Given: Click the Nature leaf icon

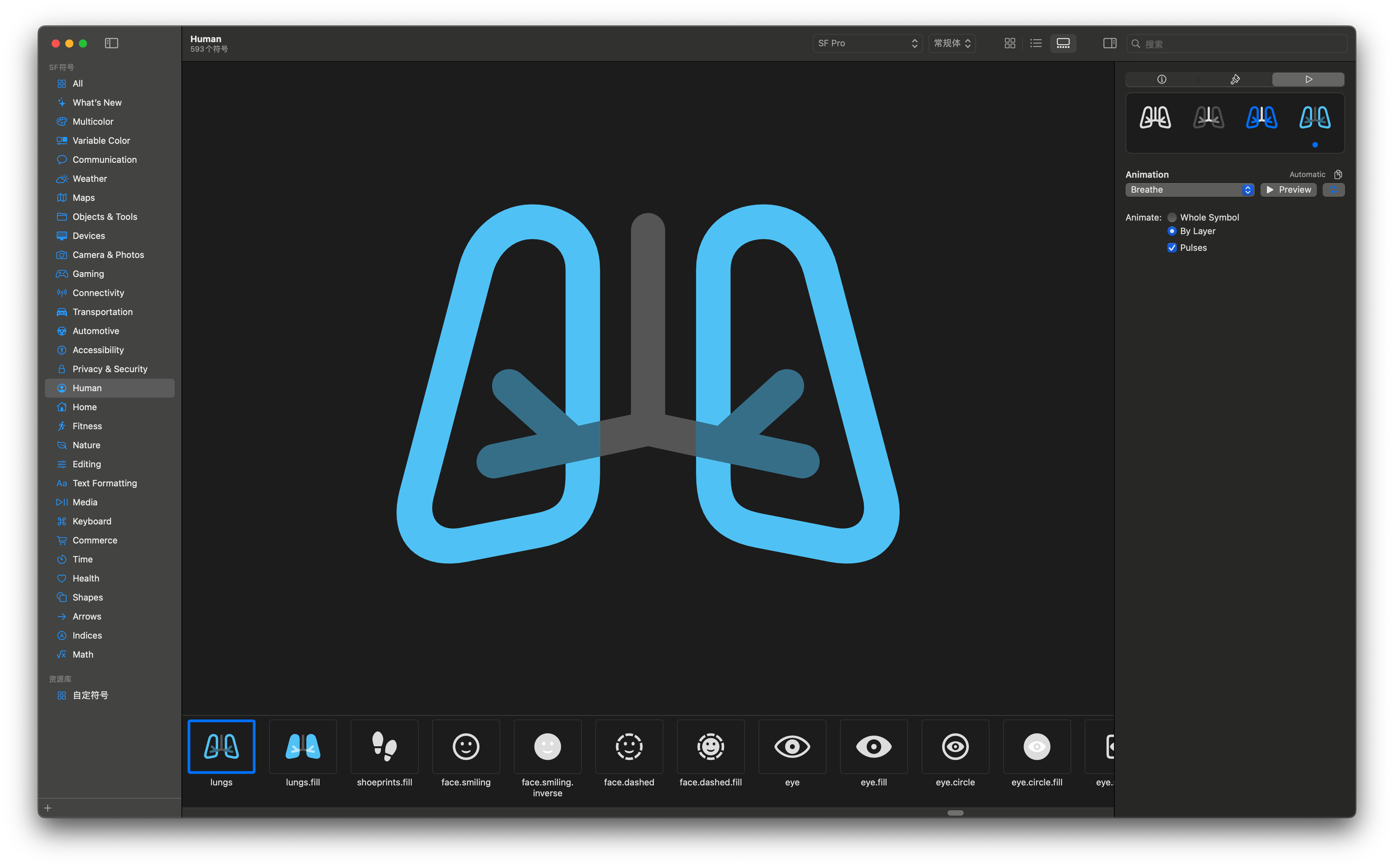Looking at the screenshot, I should (x=62, y=445).
